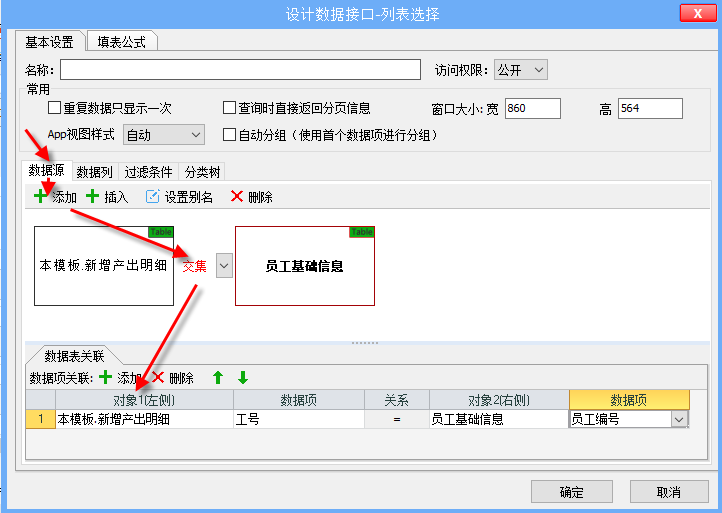Open the 过滤条件 tab

(x=148, y=172)
